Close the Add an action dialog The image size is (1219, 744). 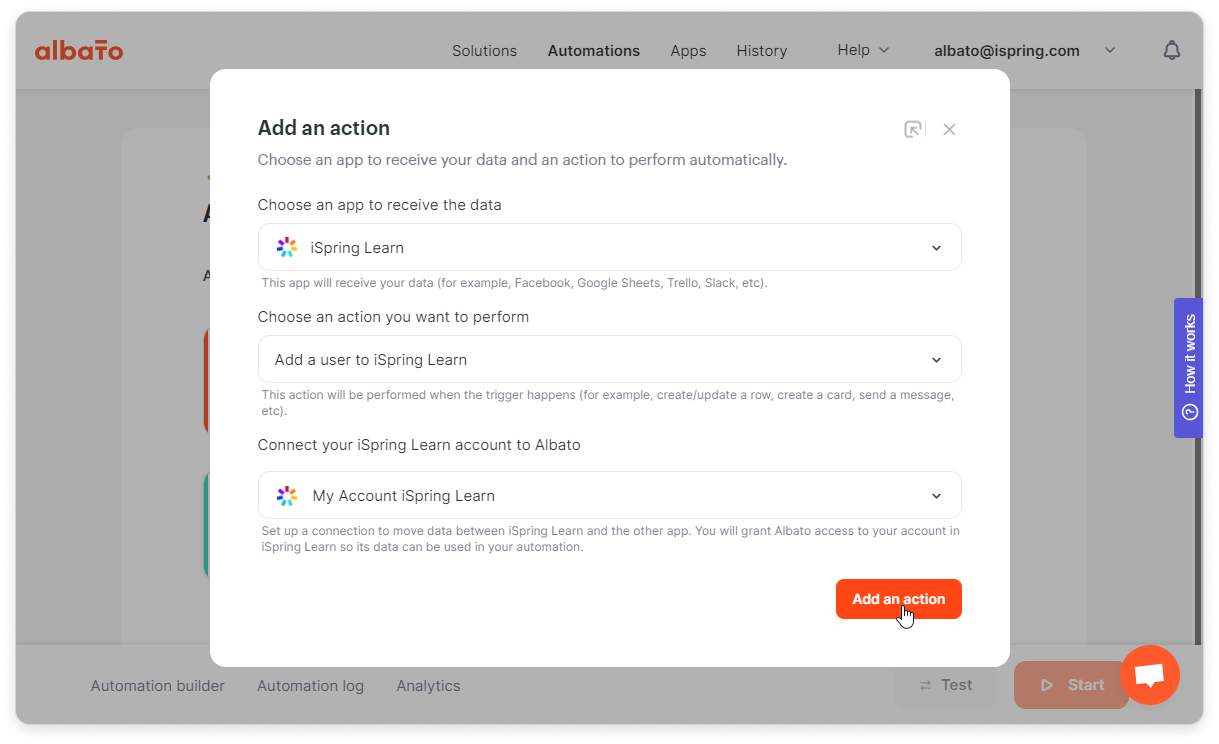[x=950, y=129]
